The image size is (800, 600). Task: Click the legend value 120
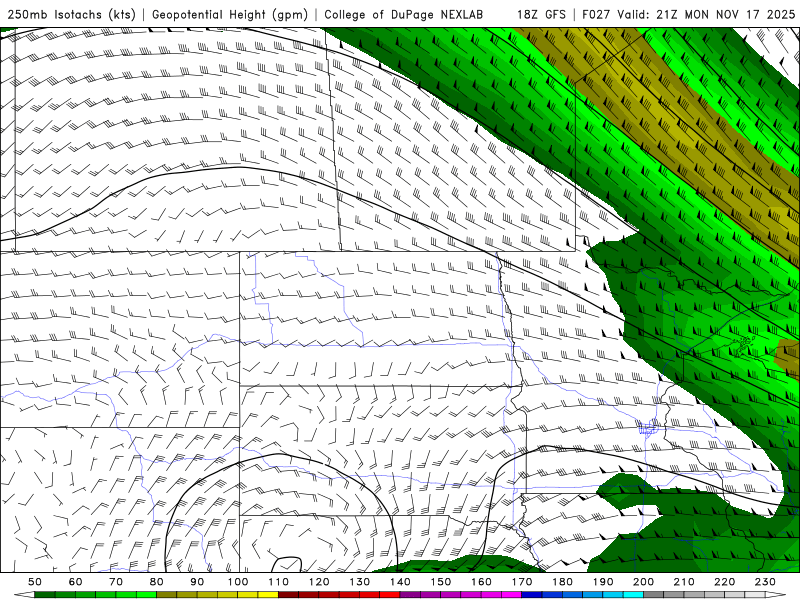click(x=319, y=582)
